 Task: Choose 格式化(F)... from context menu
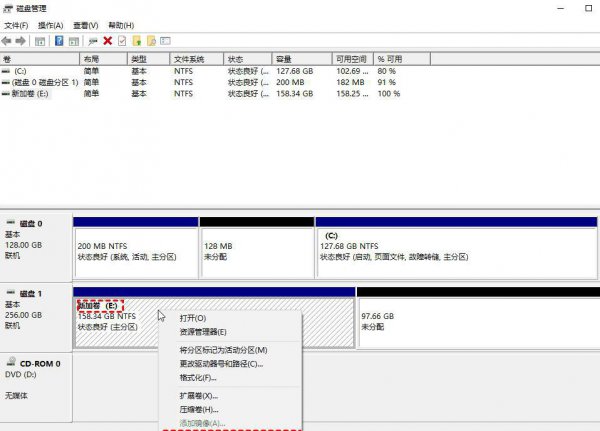(230, 378)
